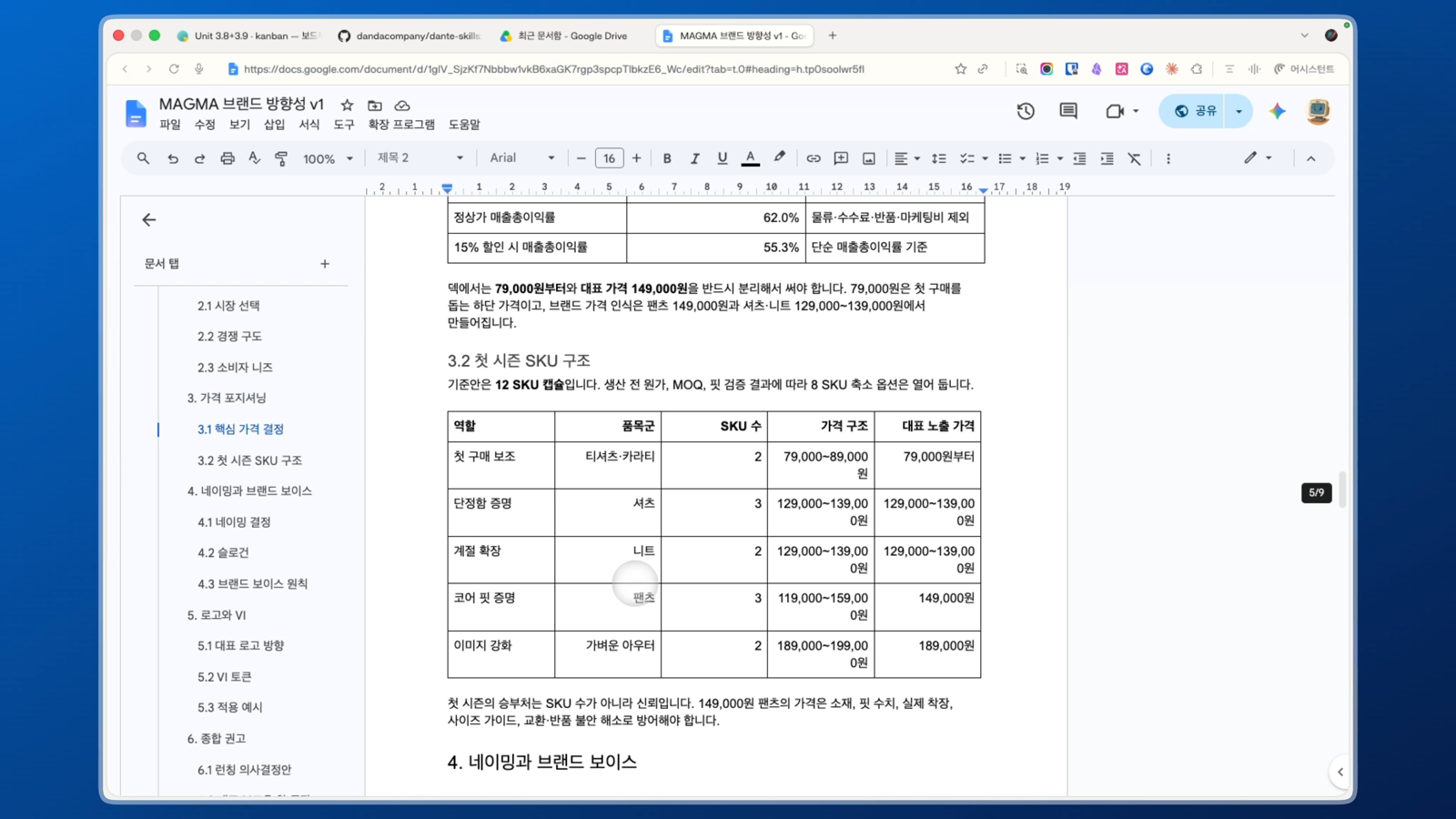The height and width of the screenshot is (819, 1456).
Task: Open the 도움말 menu
Action: [464, 125]
